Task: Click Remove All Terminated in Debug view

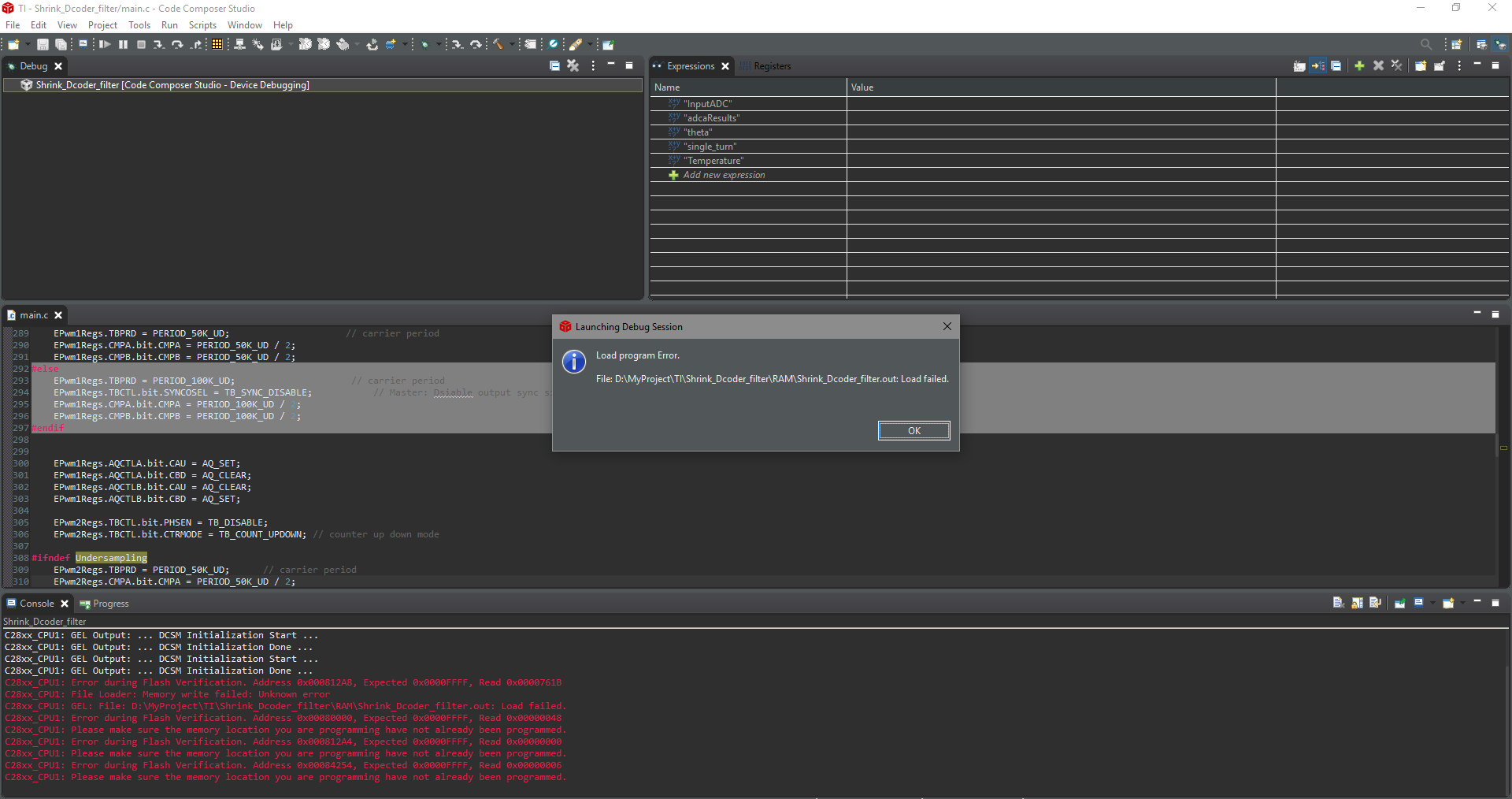Action: [x=573, y=66]
